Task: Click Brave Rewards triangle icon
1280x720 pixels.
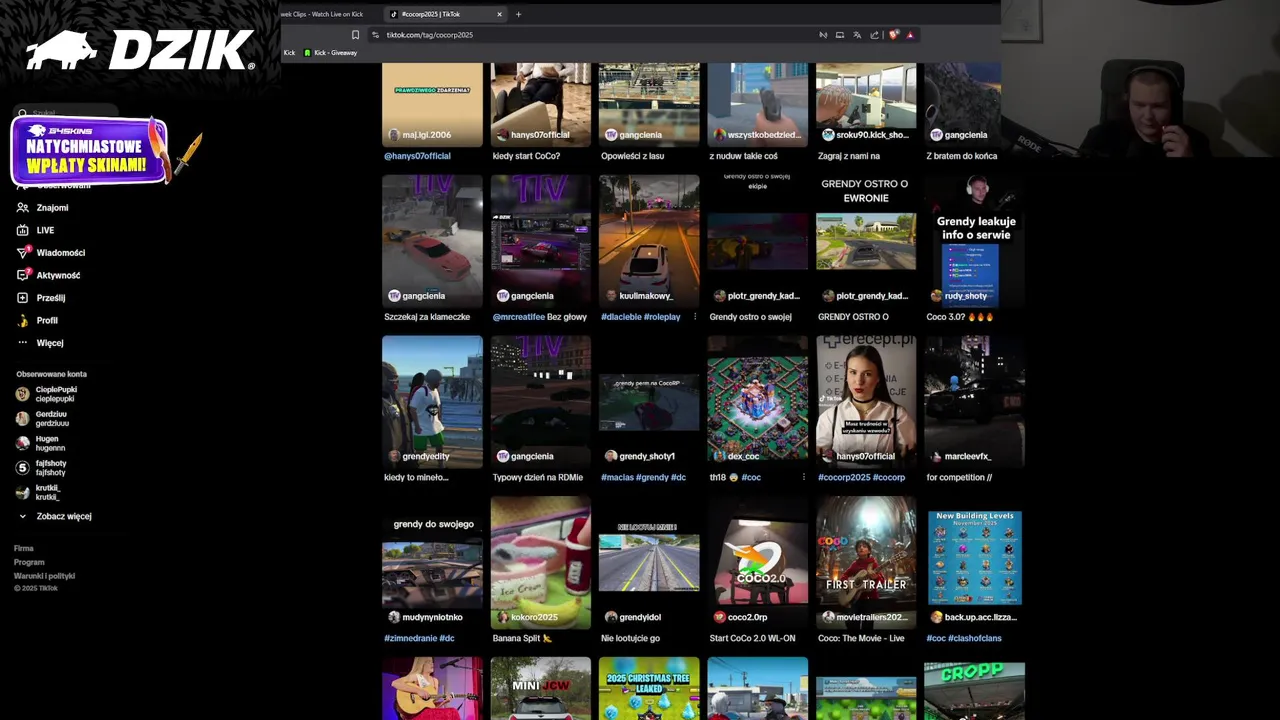Action: pyautogui.click(x=910, y=35)
